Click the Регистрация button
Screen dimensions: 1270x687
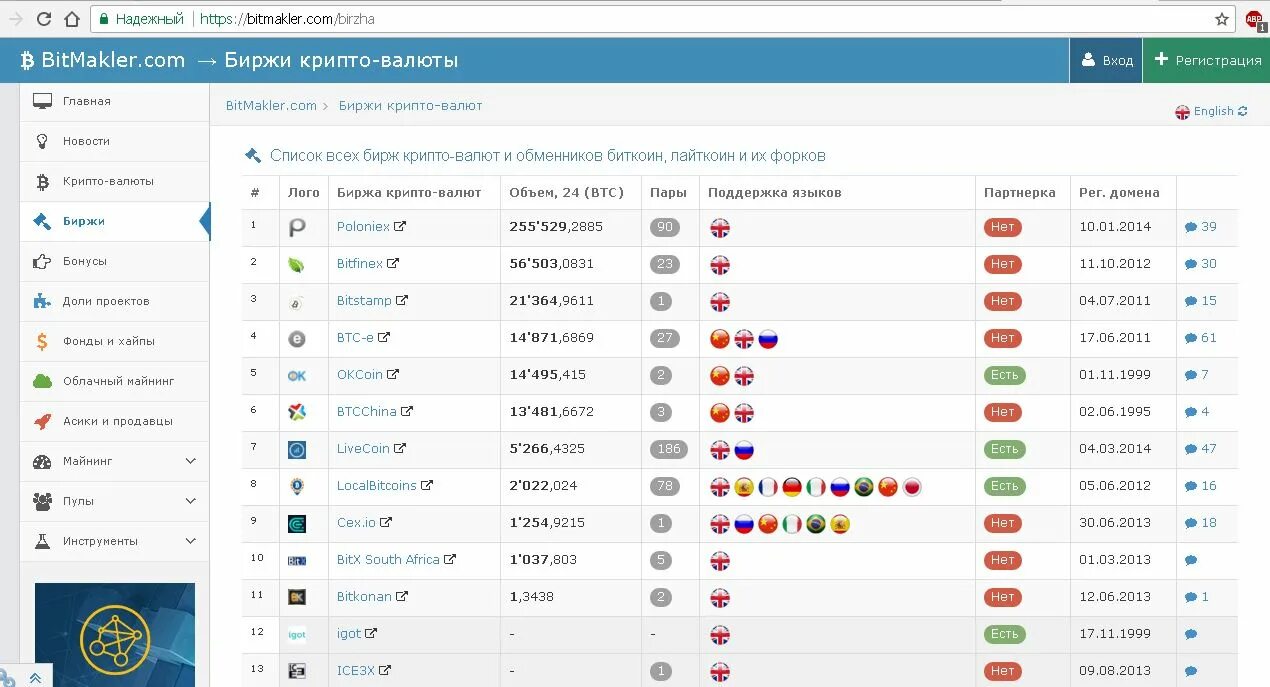point(1207,60)
